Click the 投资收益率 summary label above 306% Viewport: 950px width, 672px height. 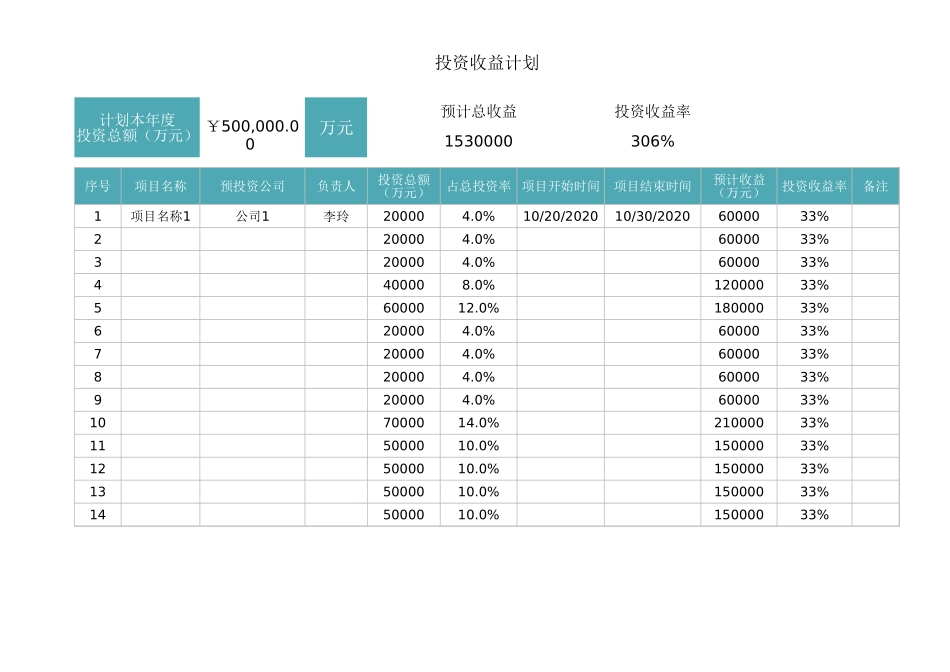tap(653, 111)
